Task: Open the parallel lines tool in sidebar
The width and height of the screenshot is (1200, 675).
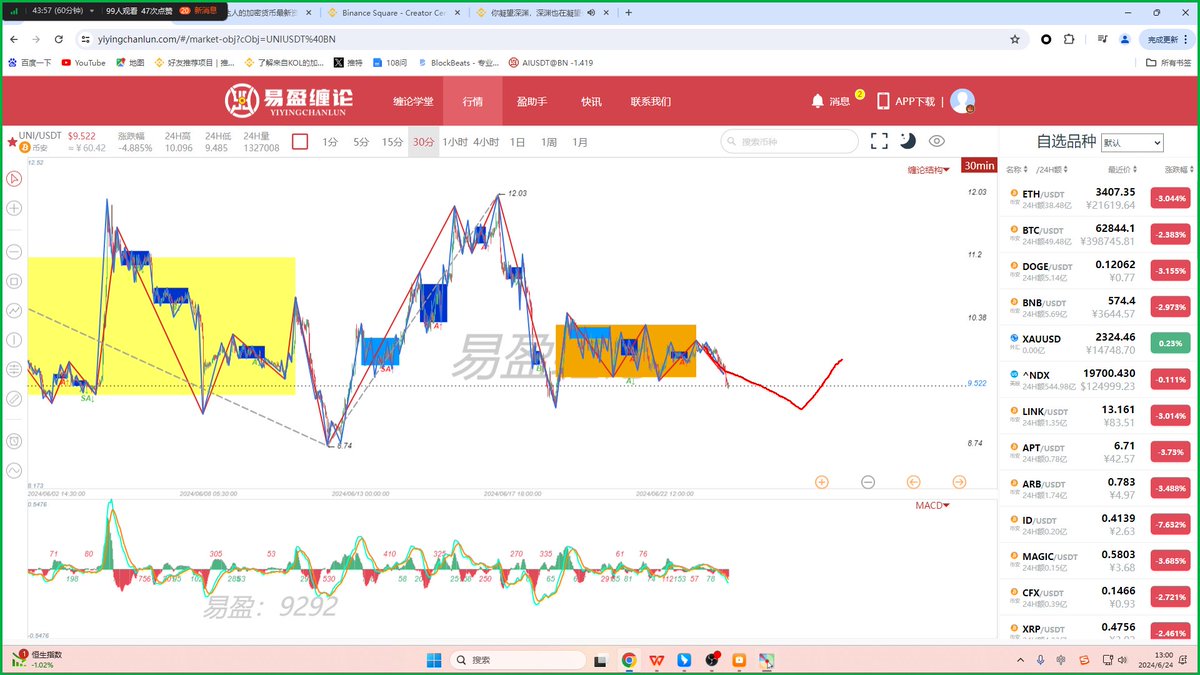Action: (x=14, y=370)
